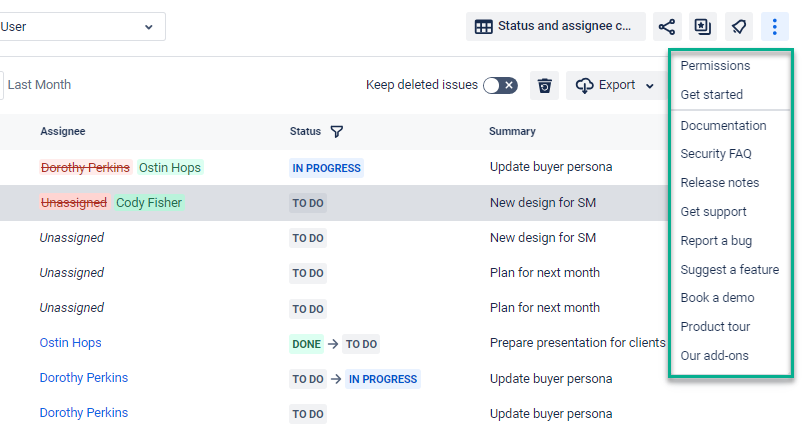
Task: Click the Last Month date range field
Action: (40, 86)
